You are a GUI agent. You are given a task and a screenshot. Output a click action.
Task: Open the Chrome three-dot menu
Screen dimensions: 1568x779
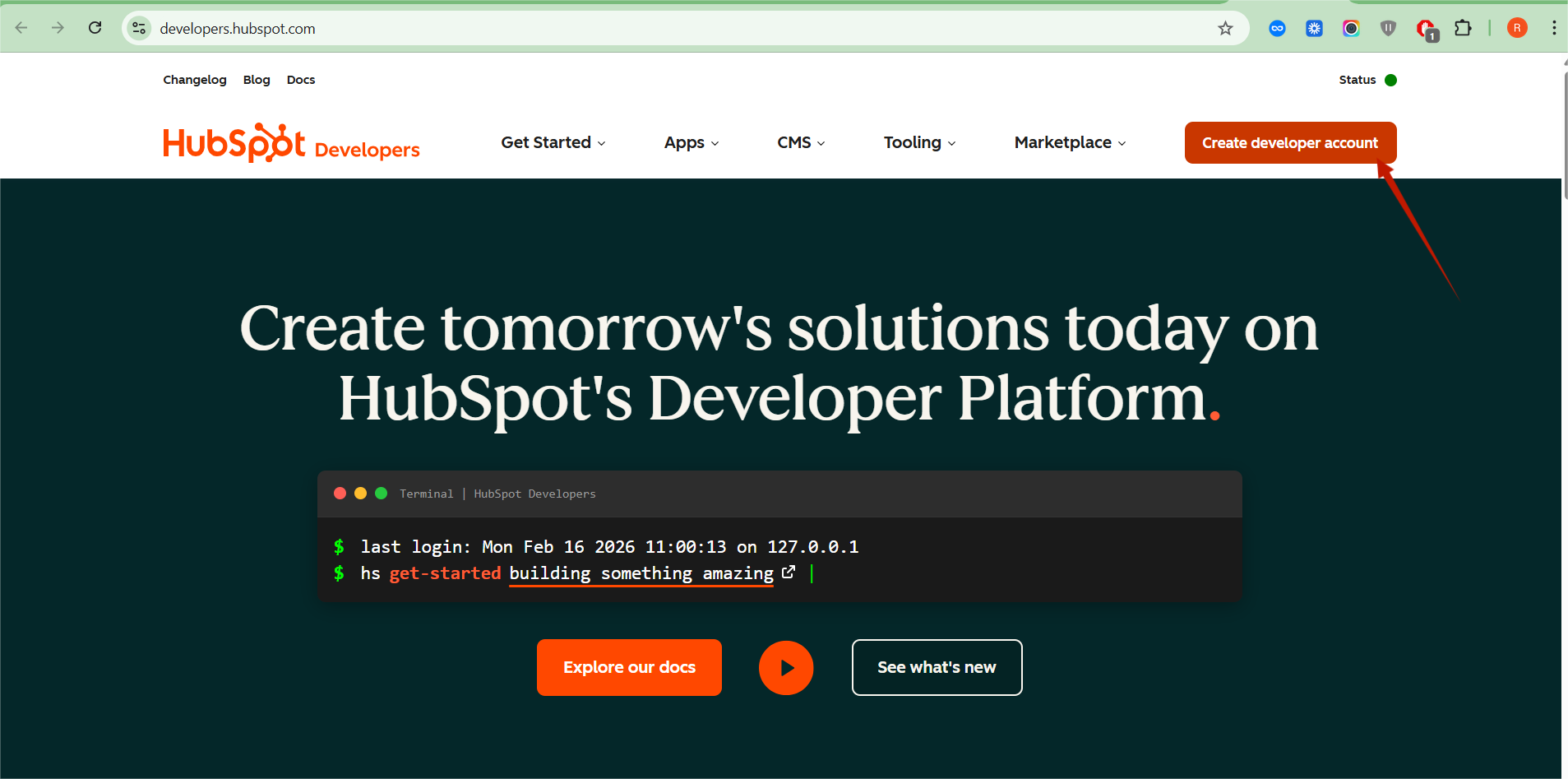(x=1553, y=28)
